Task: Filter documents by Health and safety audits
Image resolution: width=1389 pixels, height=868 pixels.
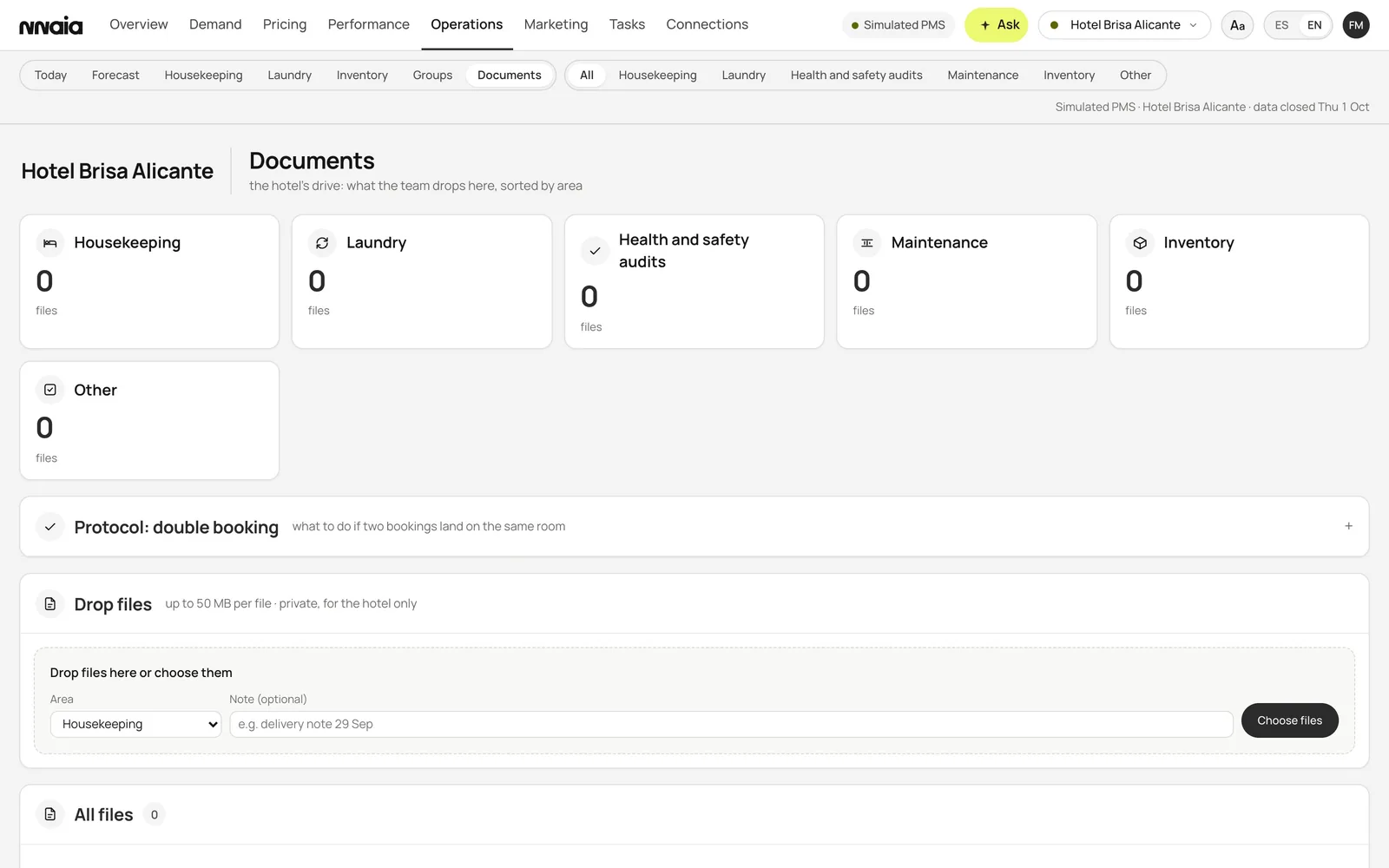Action: pos(856,76)
